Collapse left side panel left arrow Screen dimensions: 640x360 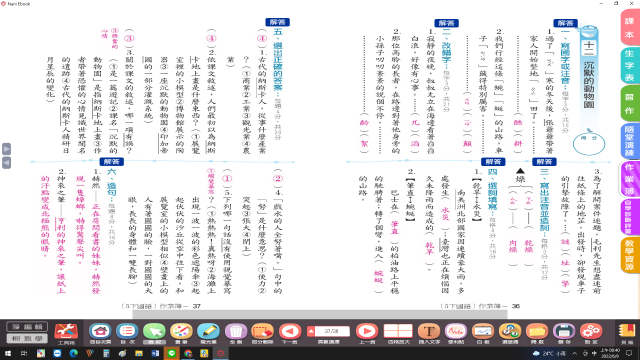[6, 163]
